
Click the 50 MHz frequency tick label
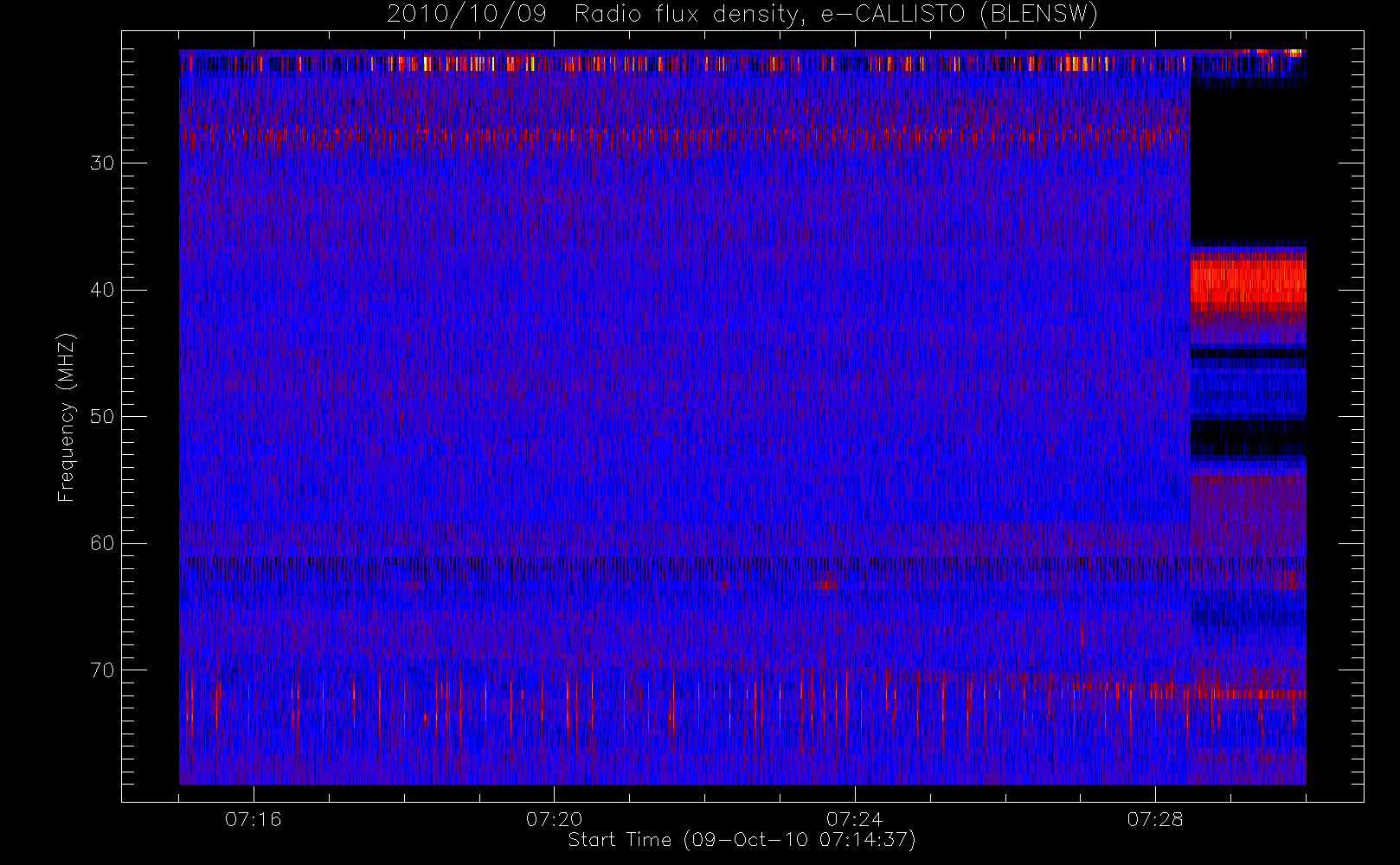click(102, 417)
